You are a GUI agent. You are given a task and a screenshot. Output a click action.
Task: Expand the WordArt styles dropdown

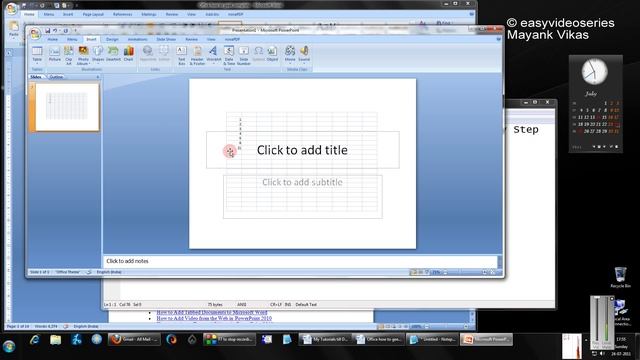pyautogui.click(x=213, y=55)
